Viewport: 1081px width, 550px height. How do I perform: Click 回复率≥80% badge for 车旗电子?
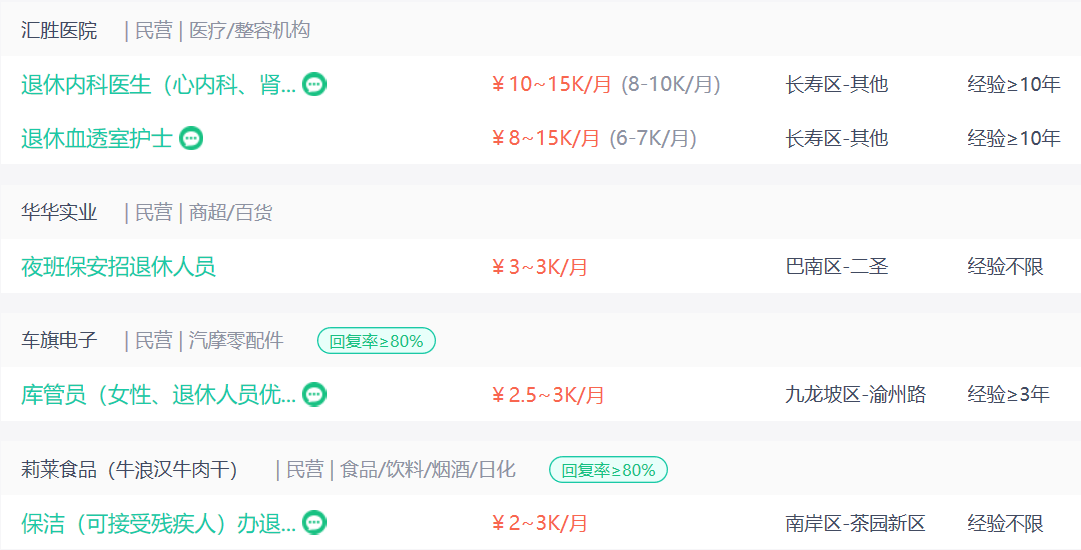[376, 340]
